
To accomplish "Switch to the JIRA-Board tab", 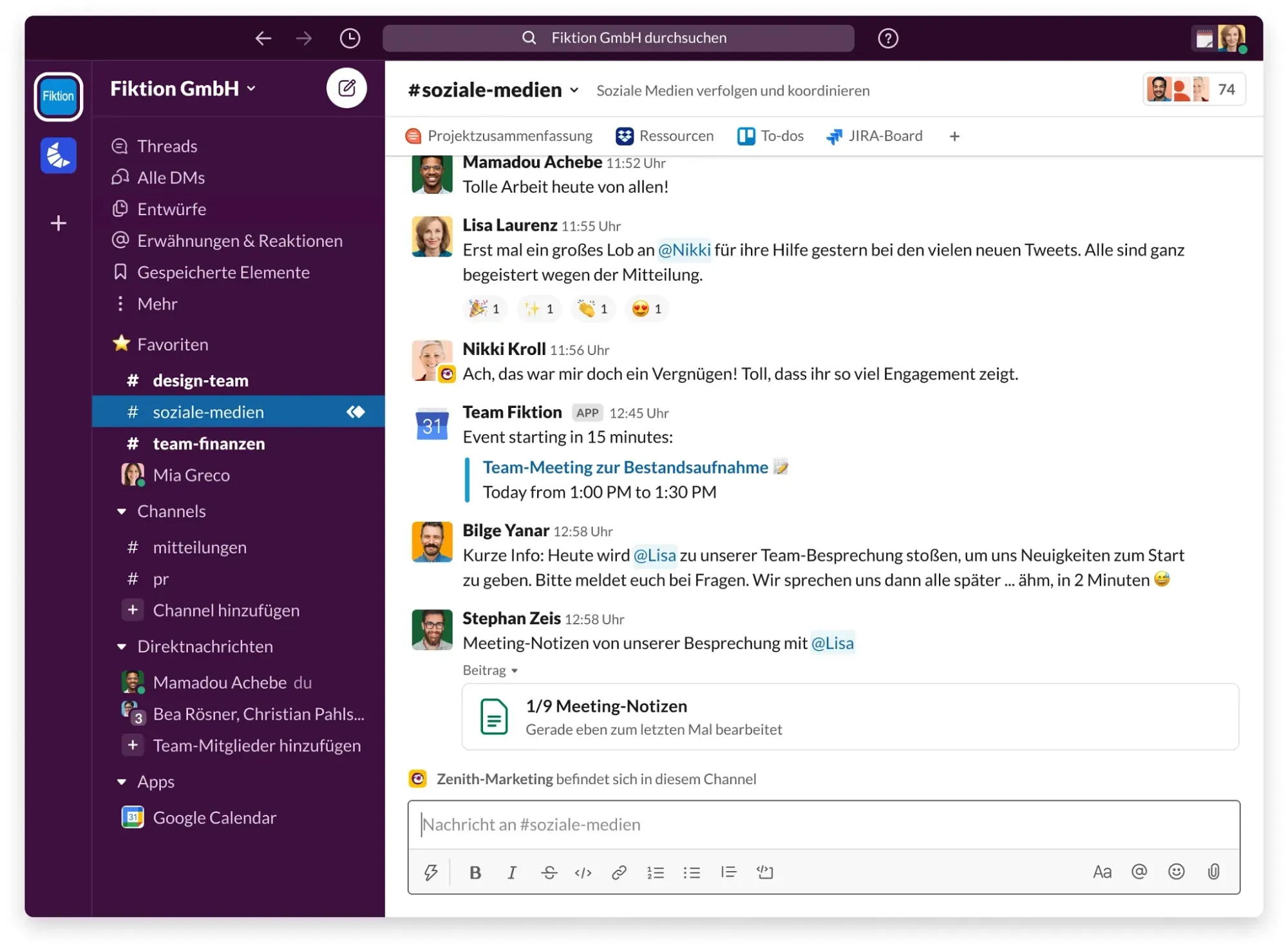I will click(874, 136).
